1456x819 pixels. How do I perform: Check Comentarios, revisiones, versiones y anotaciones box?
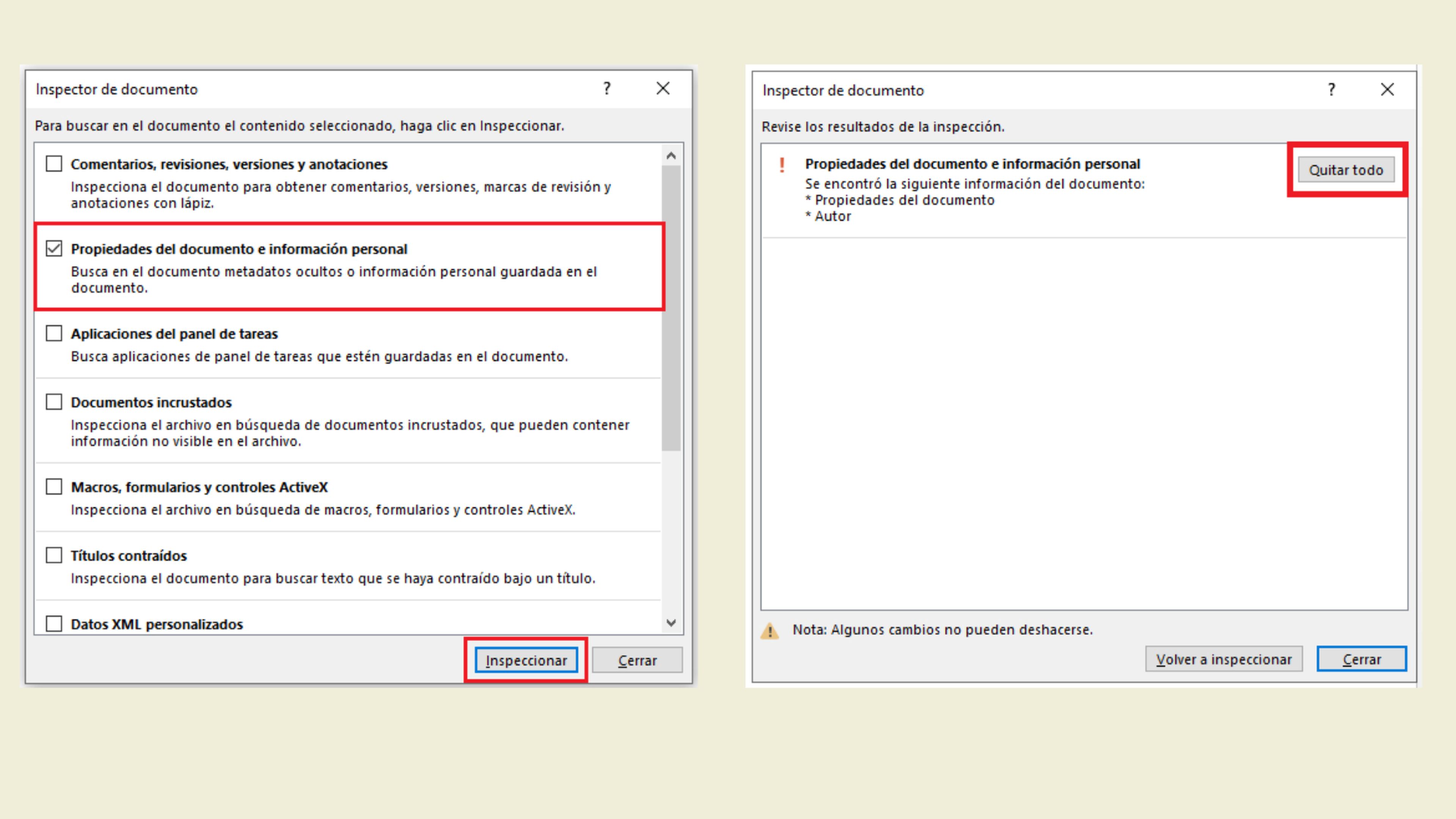pos(54,164)
